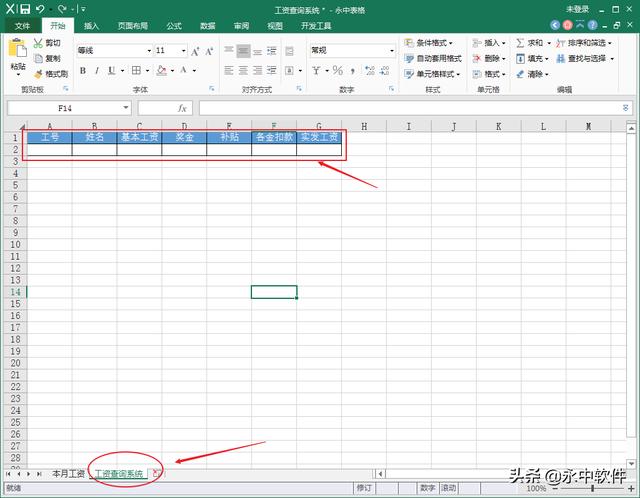Switch to the Page Layout (页面布局) tab

click(133, 26)
